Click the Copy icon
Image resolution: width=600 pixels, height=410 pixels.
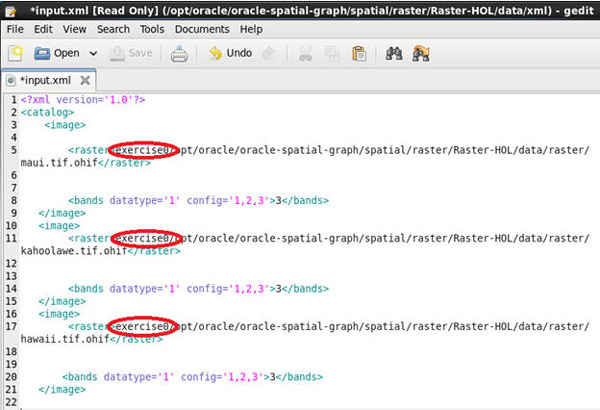pos(332,54)
